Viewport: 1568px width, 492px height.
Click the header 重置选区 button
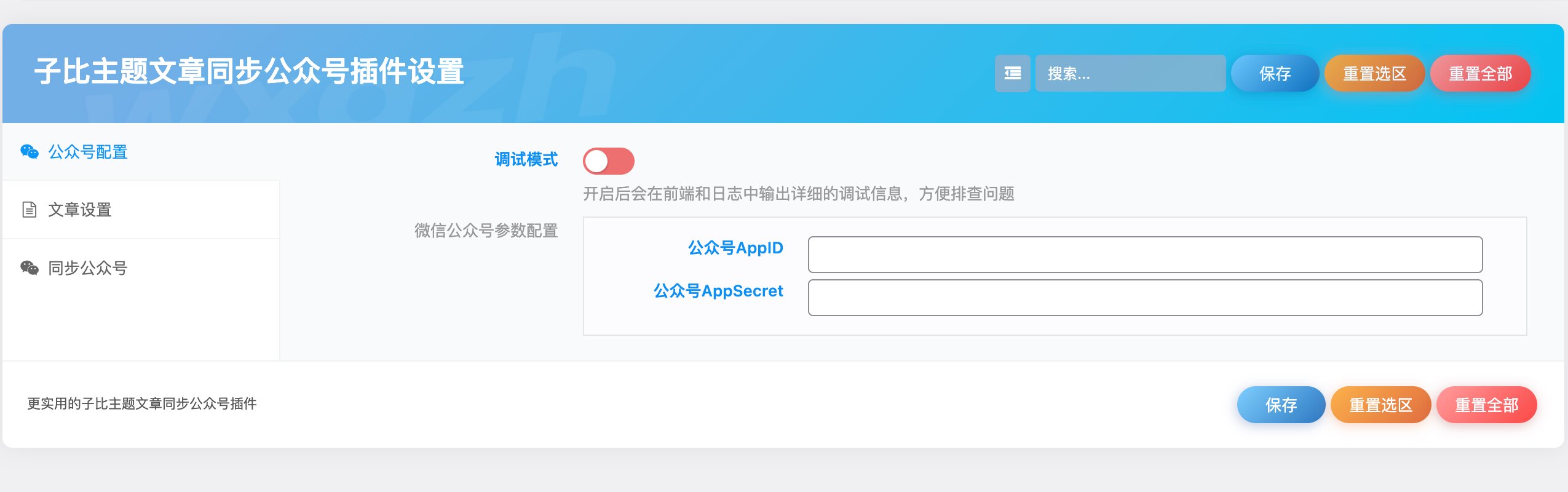1374,73
